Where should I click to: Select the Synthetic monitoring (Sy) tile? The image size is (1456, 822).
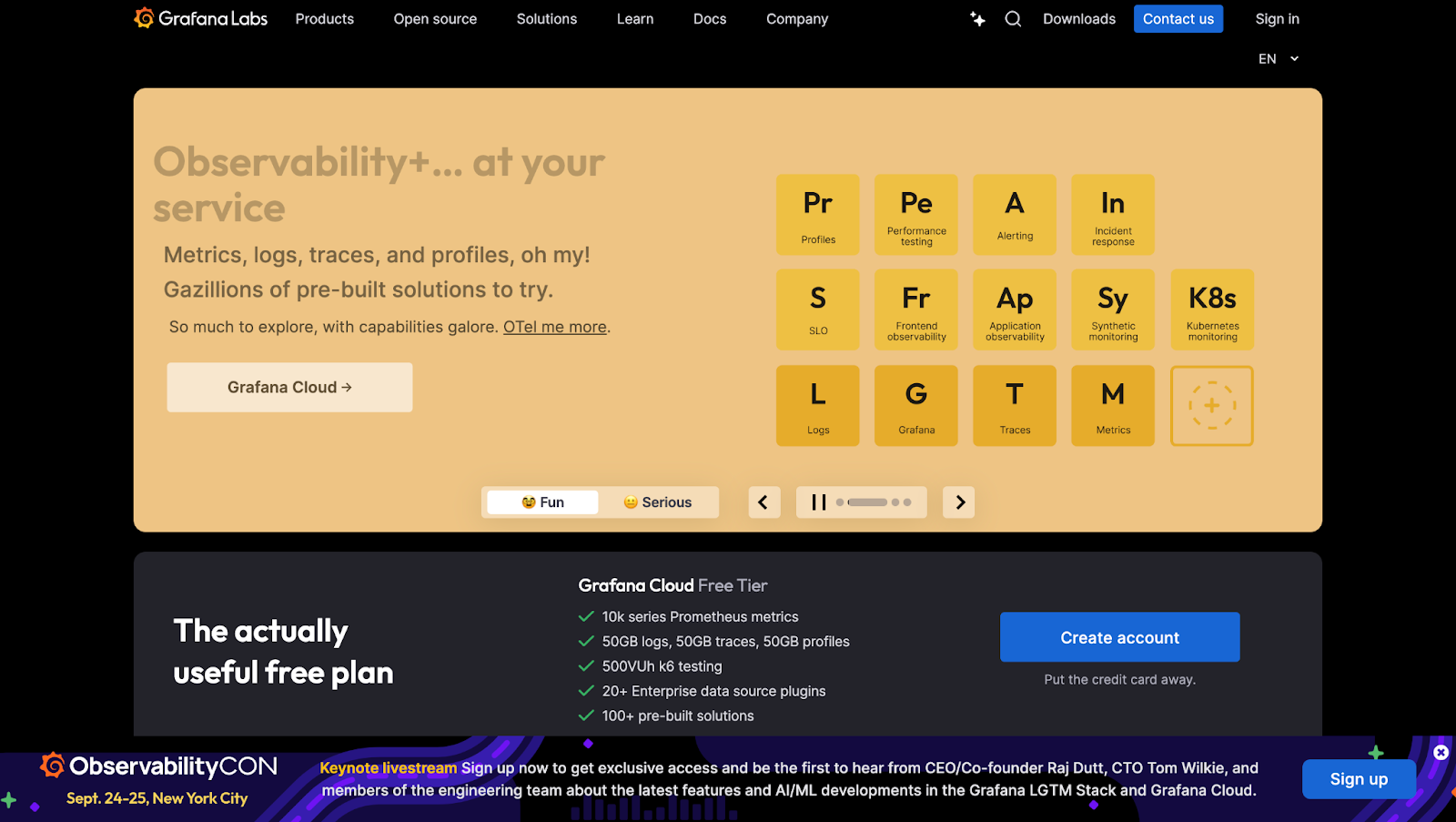1113,310
